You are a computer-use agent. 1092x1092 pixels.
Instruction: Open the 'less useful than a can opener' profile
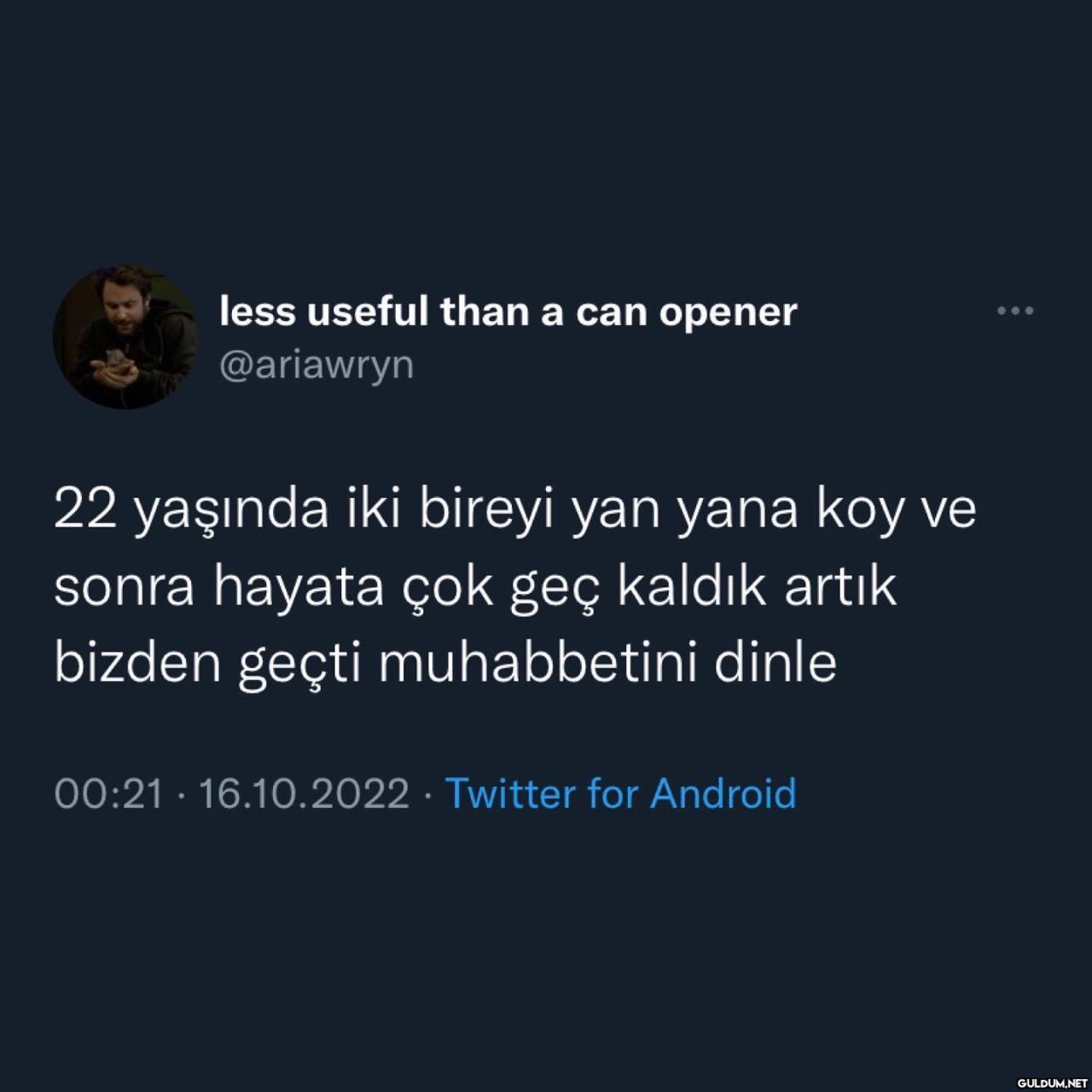coord(508,312)
